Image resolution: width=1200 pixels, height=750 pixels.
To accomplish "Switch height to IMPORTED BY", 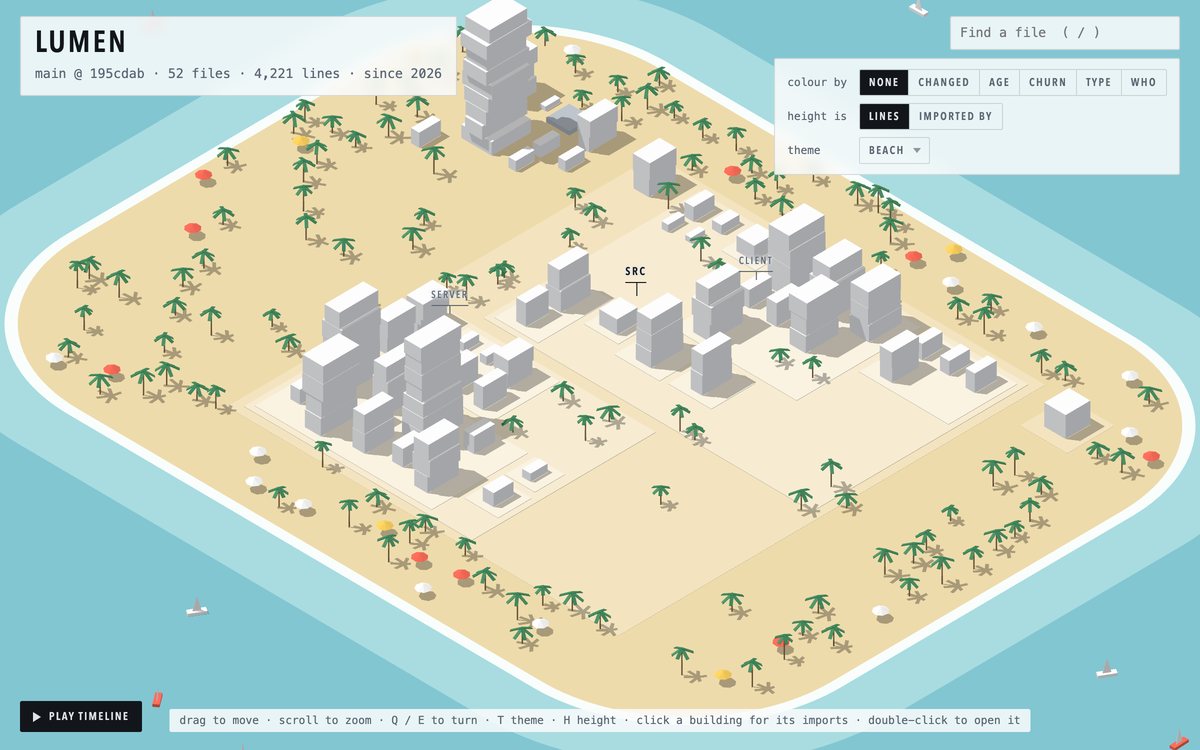I will tap(955, 116).
